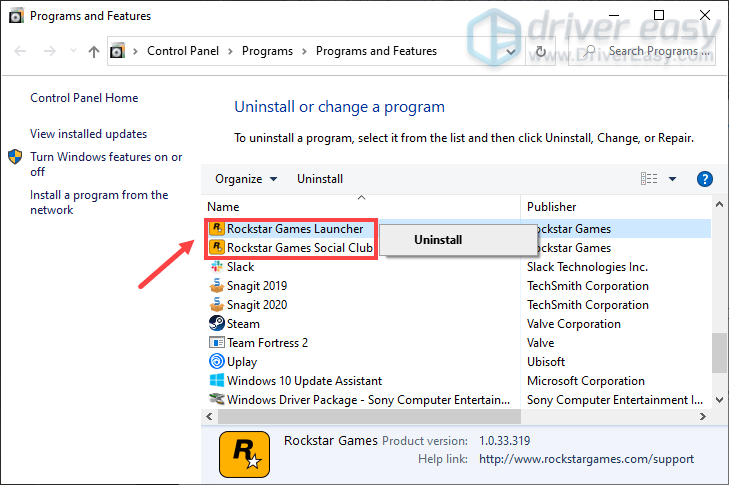Viewport: 729px width, 485px height.
Task: Click the Back navigation arrow
Action: (20, 51)
